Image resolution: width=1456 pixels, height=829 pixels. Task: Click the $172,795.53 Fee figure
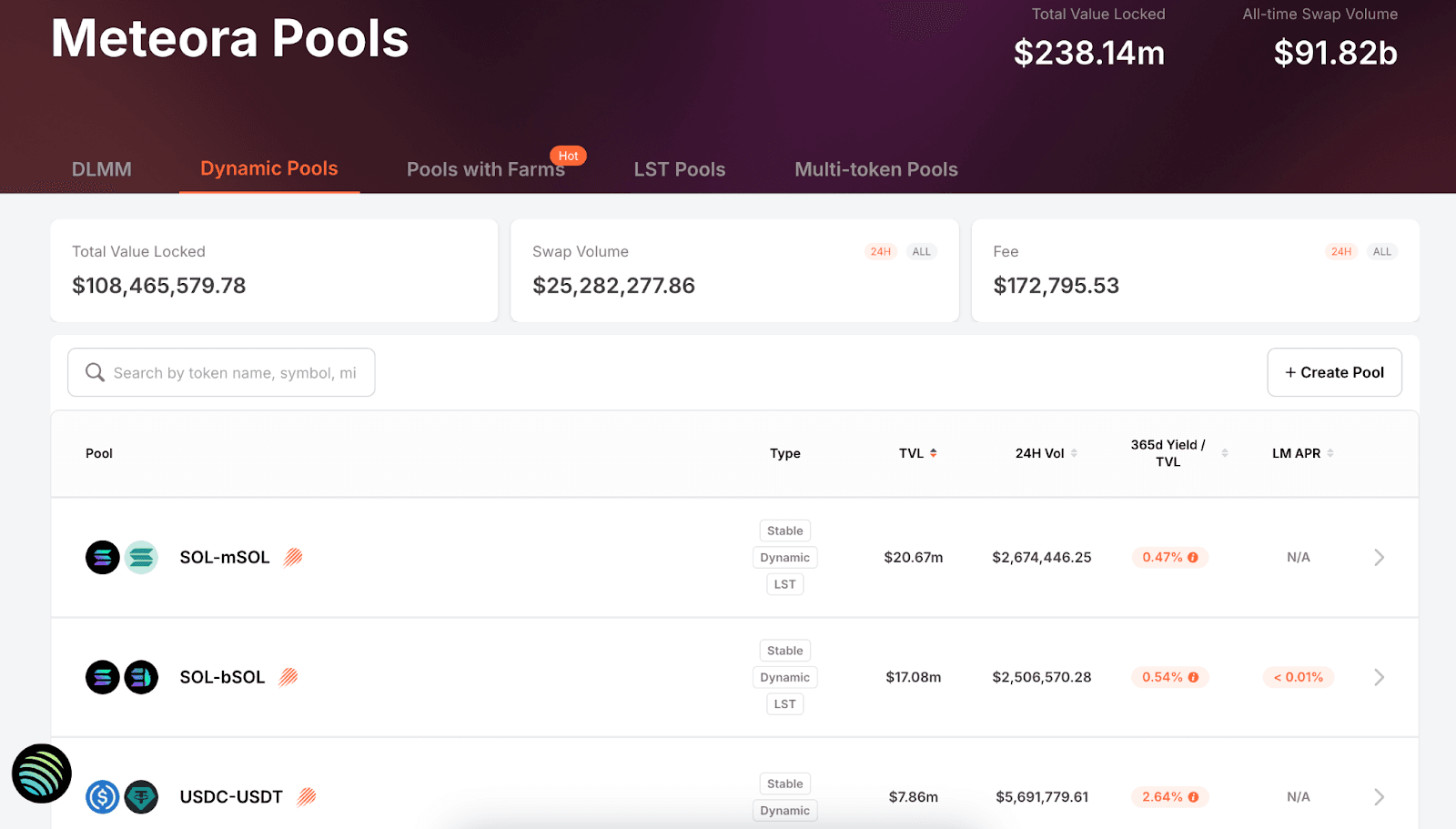1057,286
